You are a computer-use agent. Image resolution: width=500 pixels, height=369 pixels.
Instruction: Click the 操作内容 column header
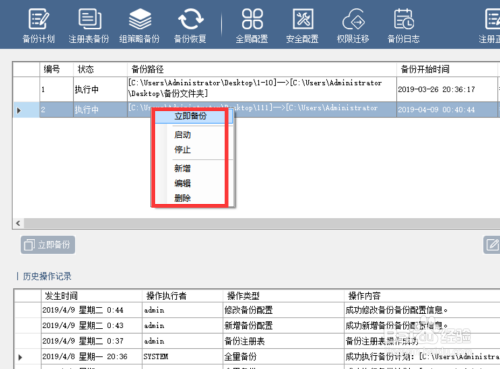tap(422, 296)
